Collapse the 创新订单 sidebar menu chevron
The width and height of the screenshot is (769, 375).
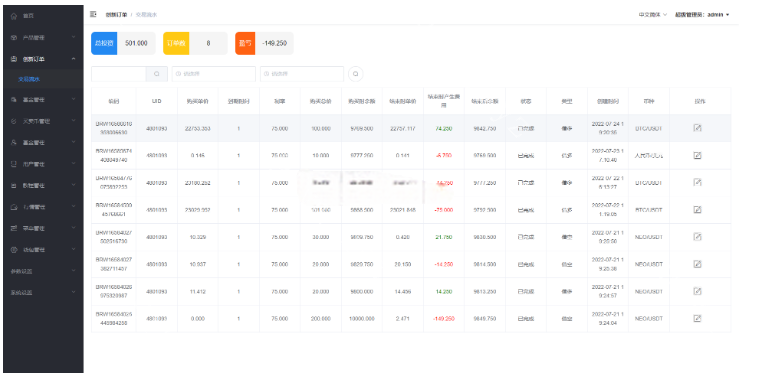73,59
